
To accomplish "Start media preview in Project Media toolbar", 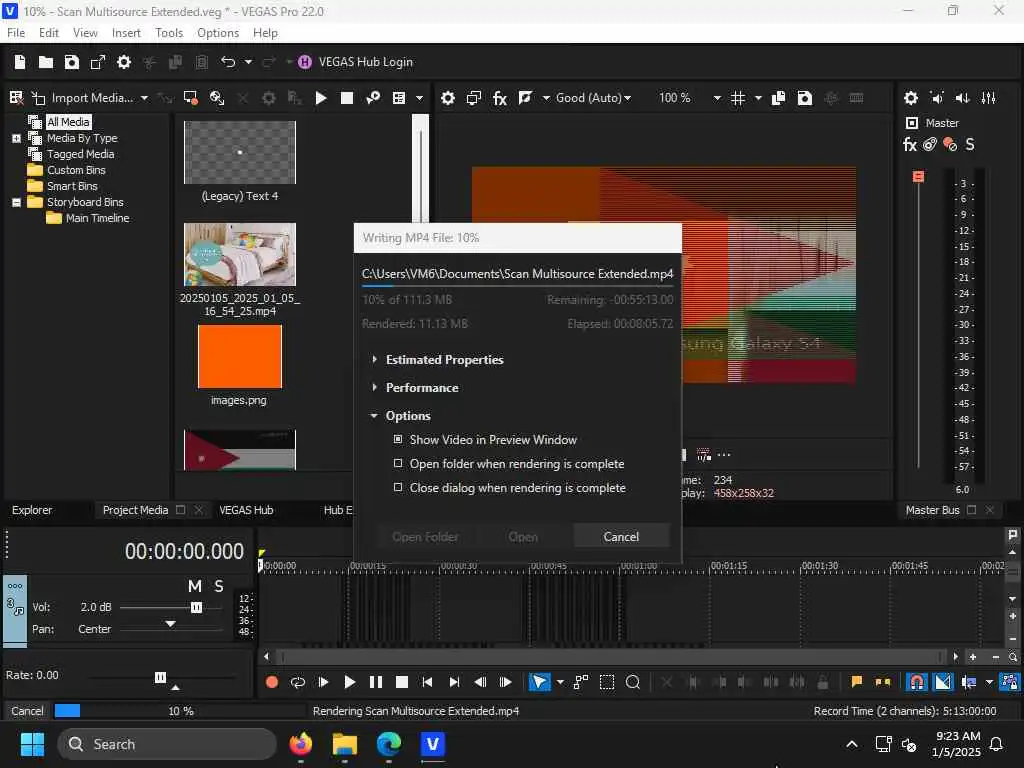I will 321,98.
